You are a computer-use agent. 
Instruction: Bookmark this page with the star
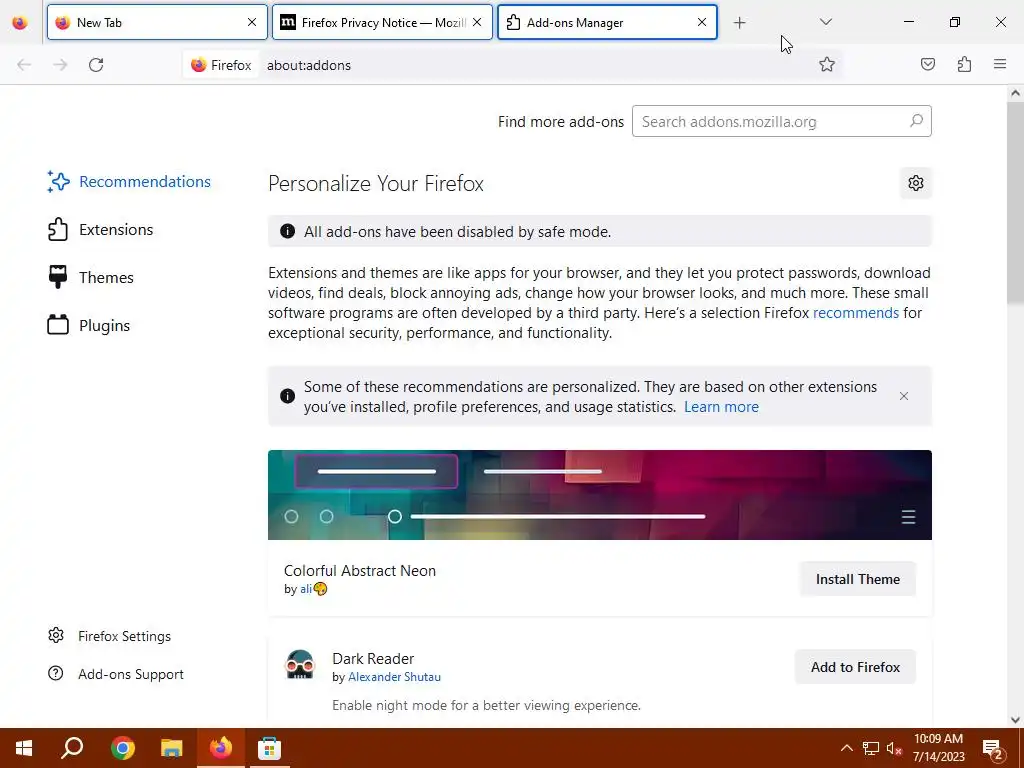pos(827,64)
